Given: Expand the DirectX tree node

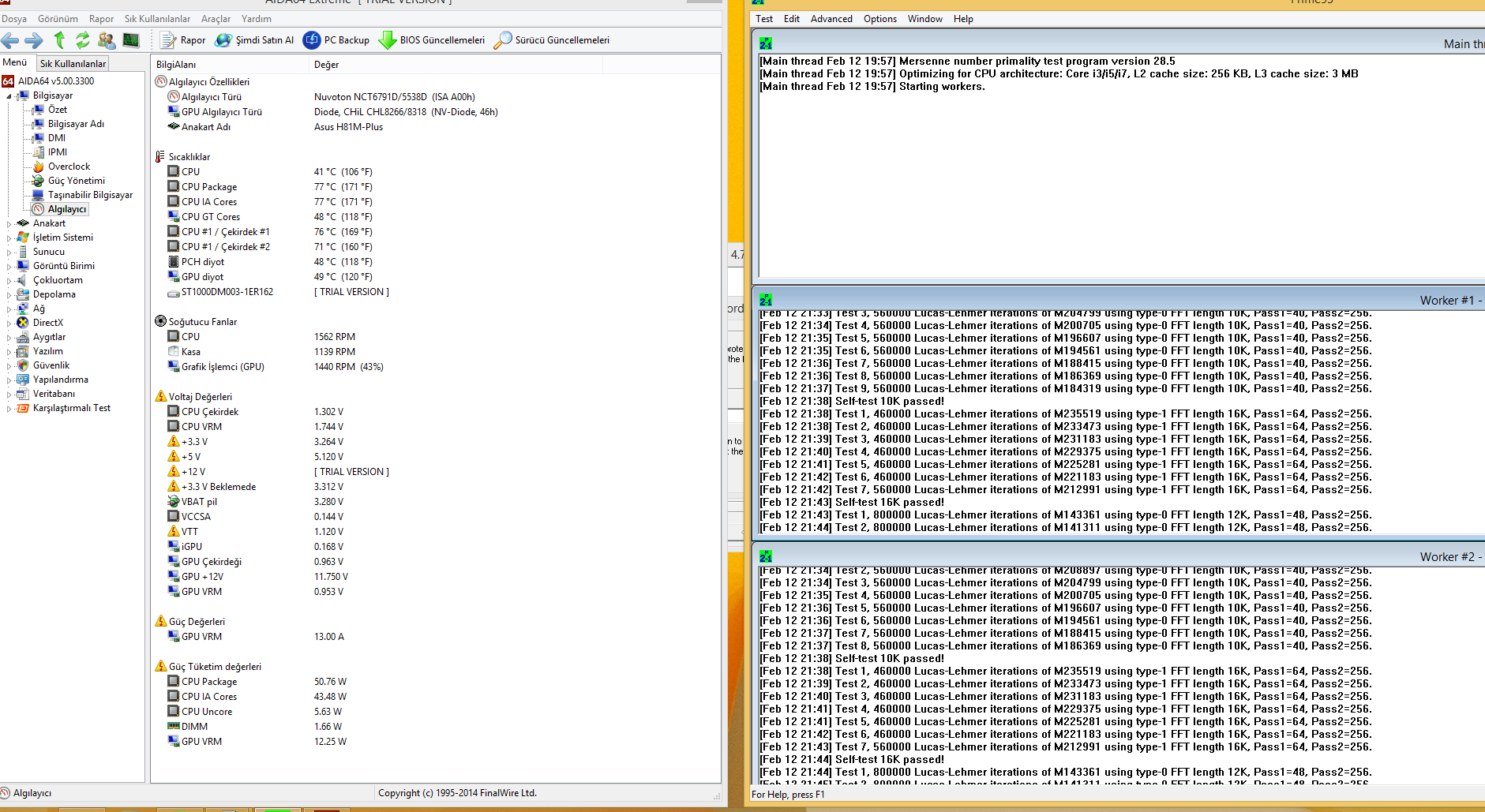Looking at the screenshot, I should (9, 324).
